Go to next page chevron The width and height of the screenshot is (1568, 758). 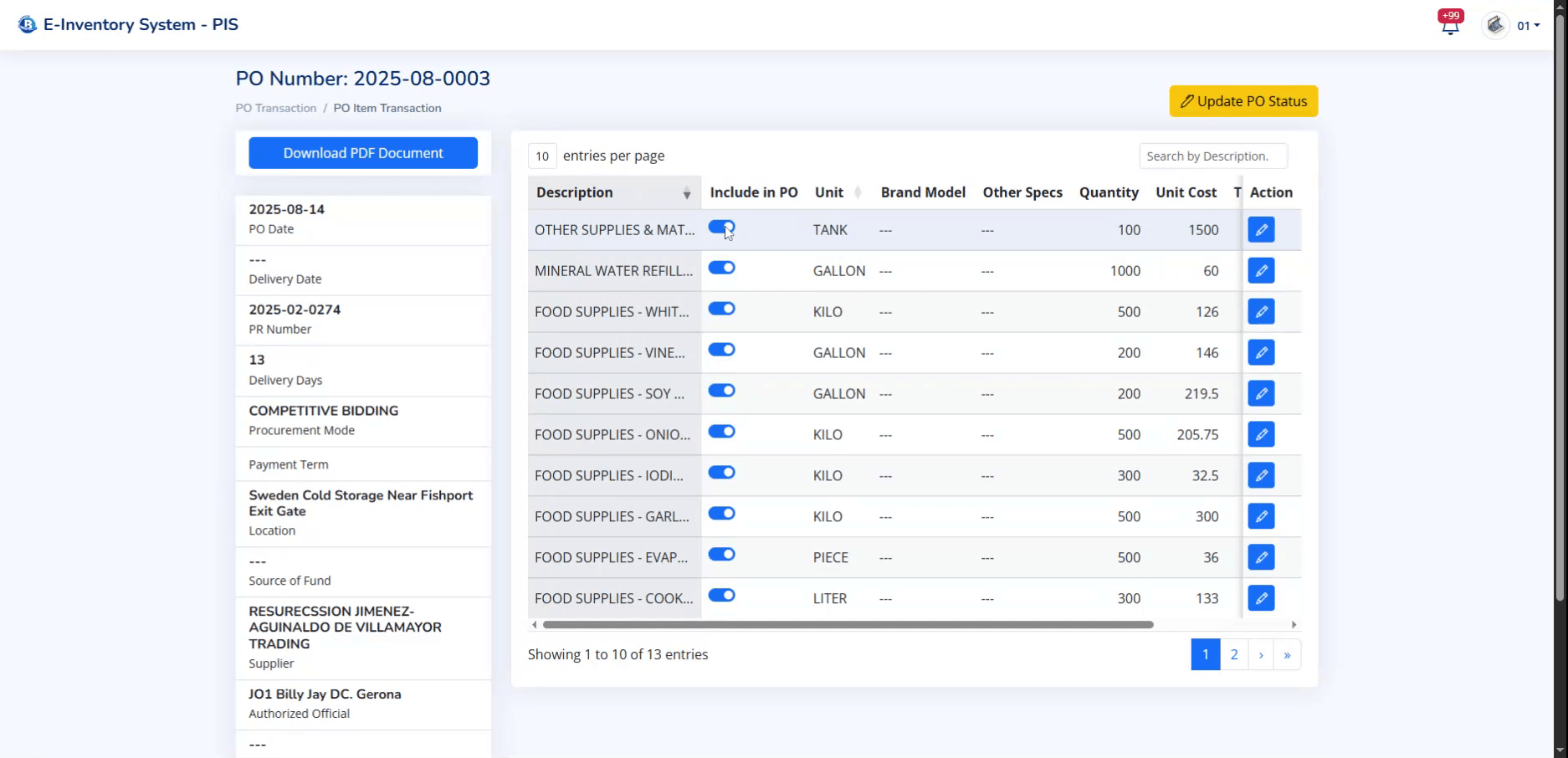pos(1261,654)
